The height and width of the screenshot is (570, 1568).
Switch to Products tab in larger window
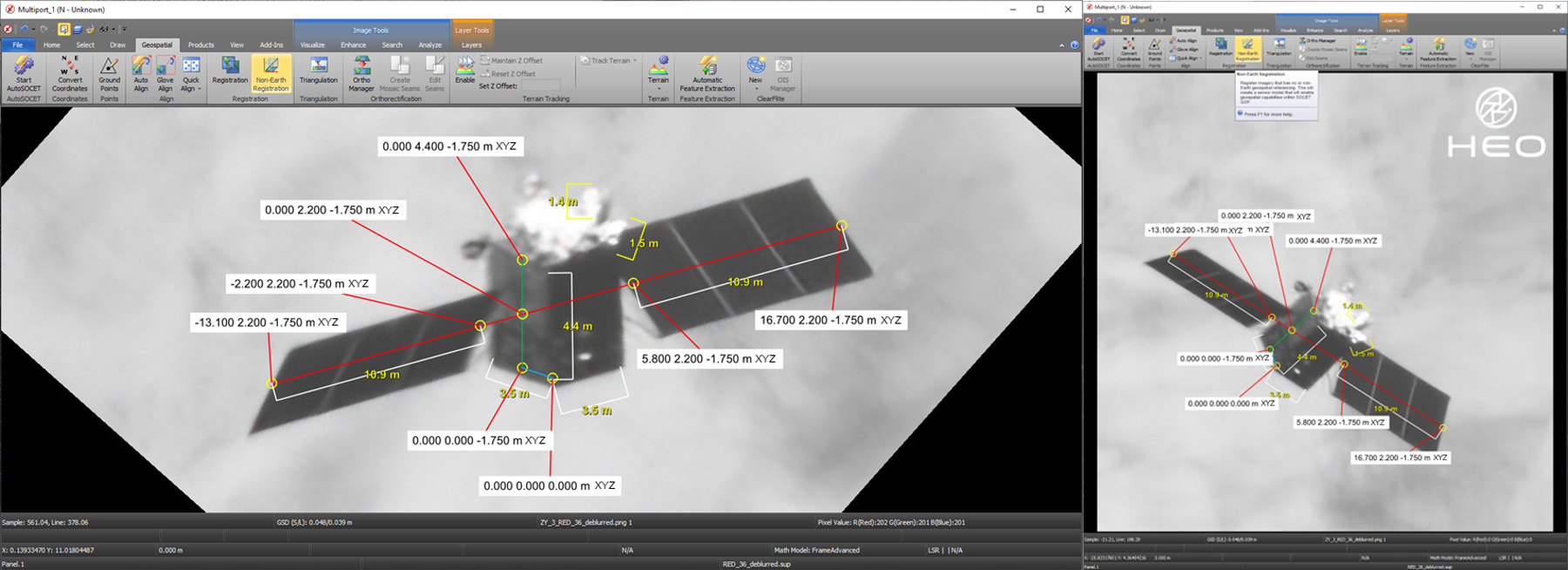200,44
